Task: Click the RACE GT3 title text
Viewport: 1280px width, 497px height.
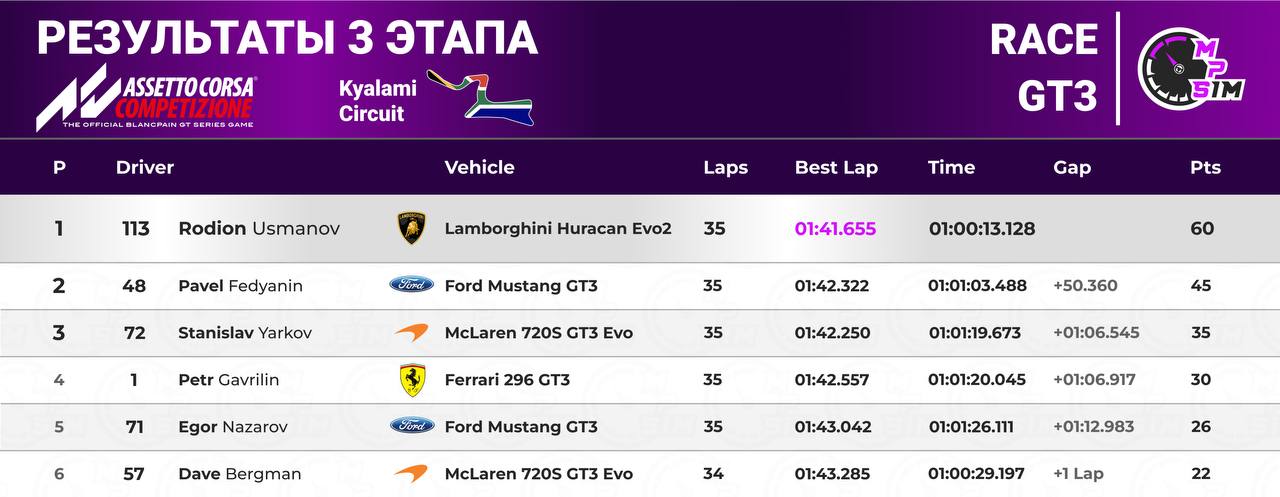Action: point(1044,68)
